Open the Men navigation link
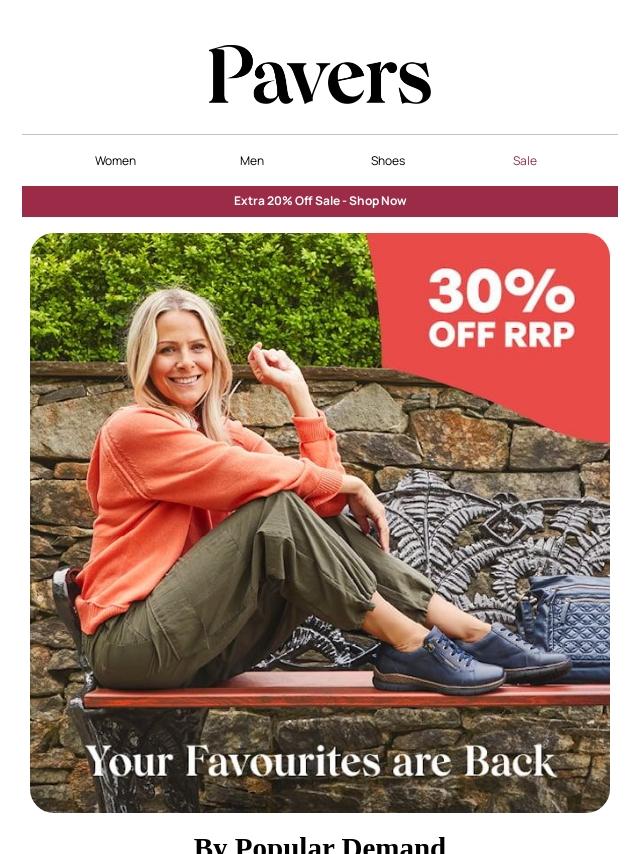 pos(252,161)
